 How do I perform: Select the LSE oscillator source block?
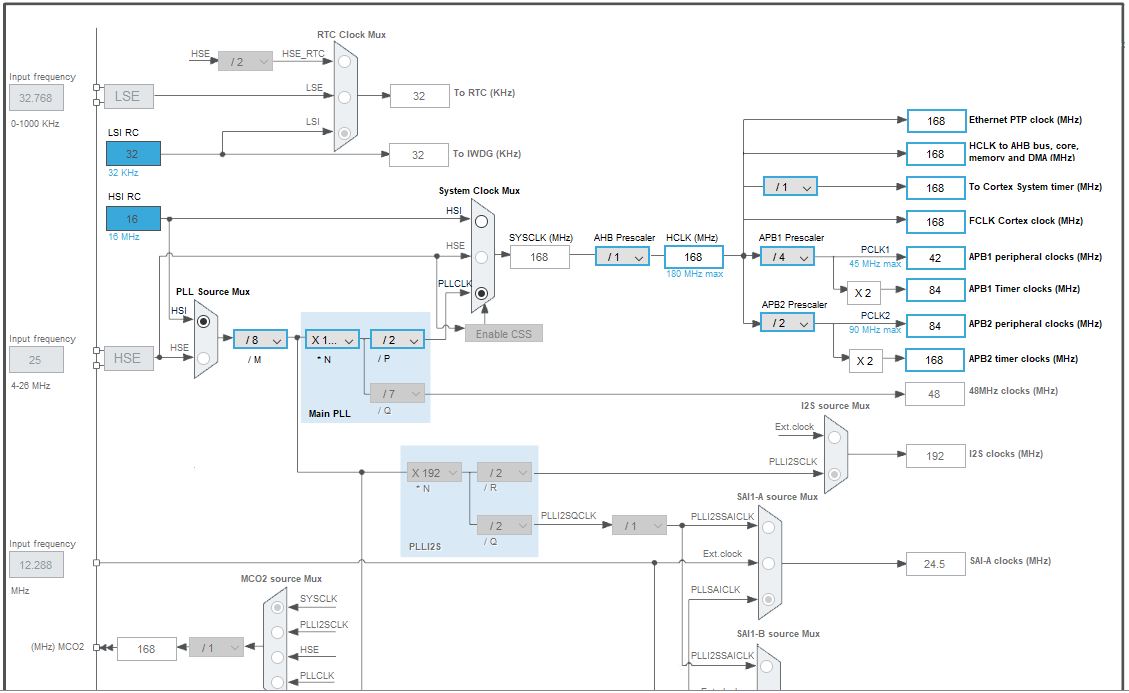point(127,96)
